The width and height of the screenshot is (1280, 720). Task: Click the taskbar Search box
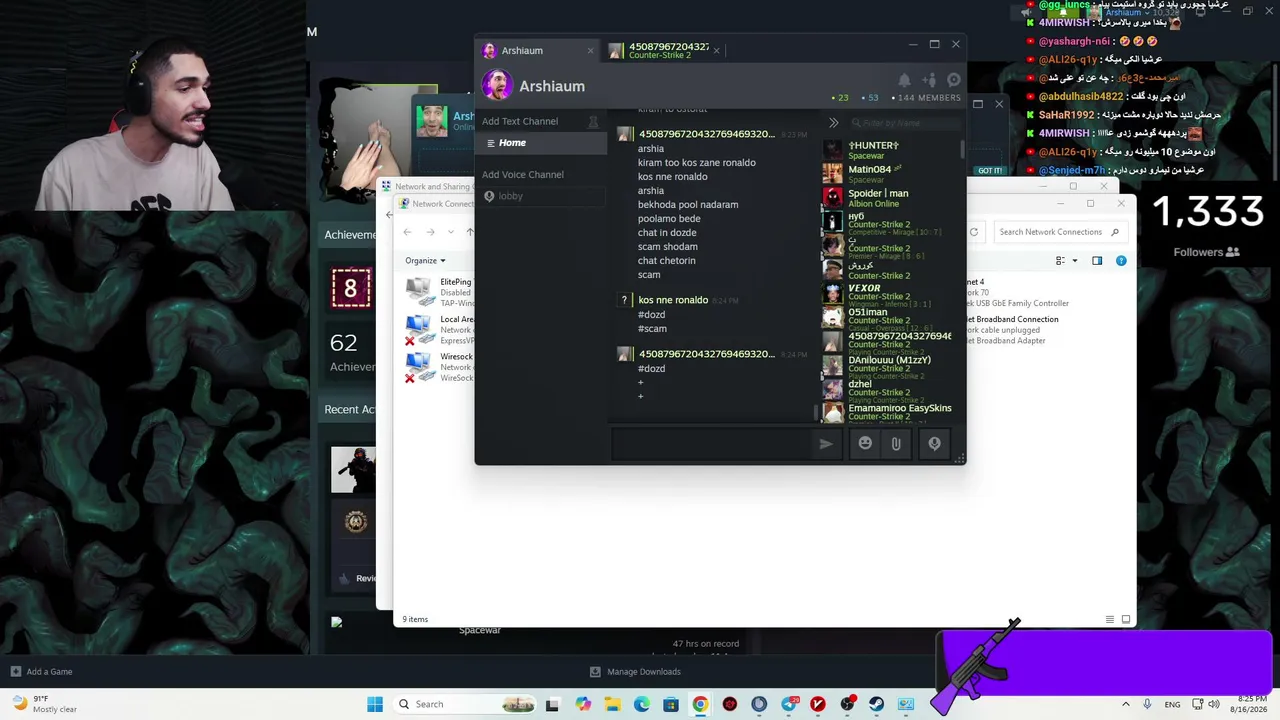pos(465,704)
